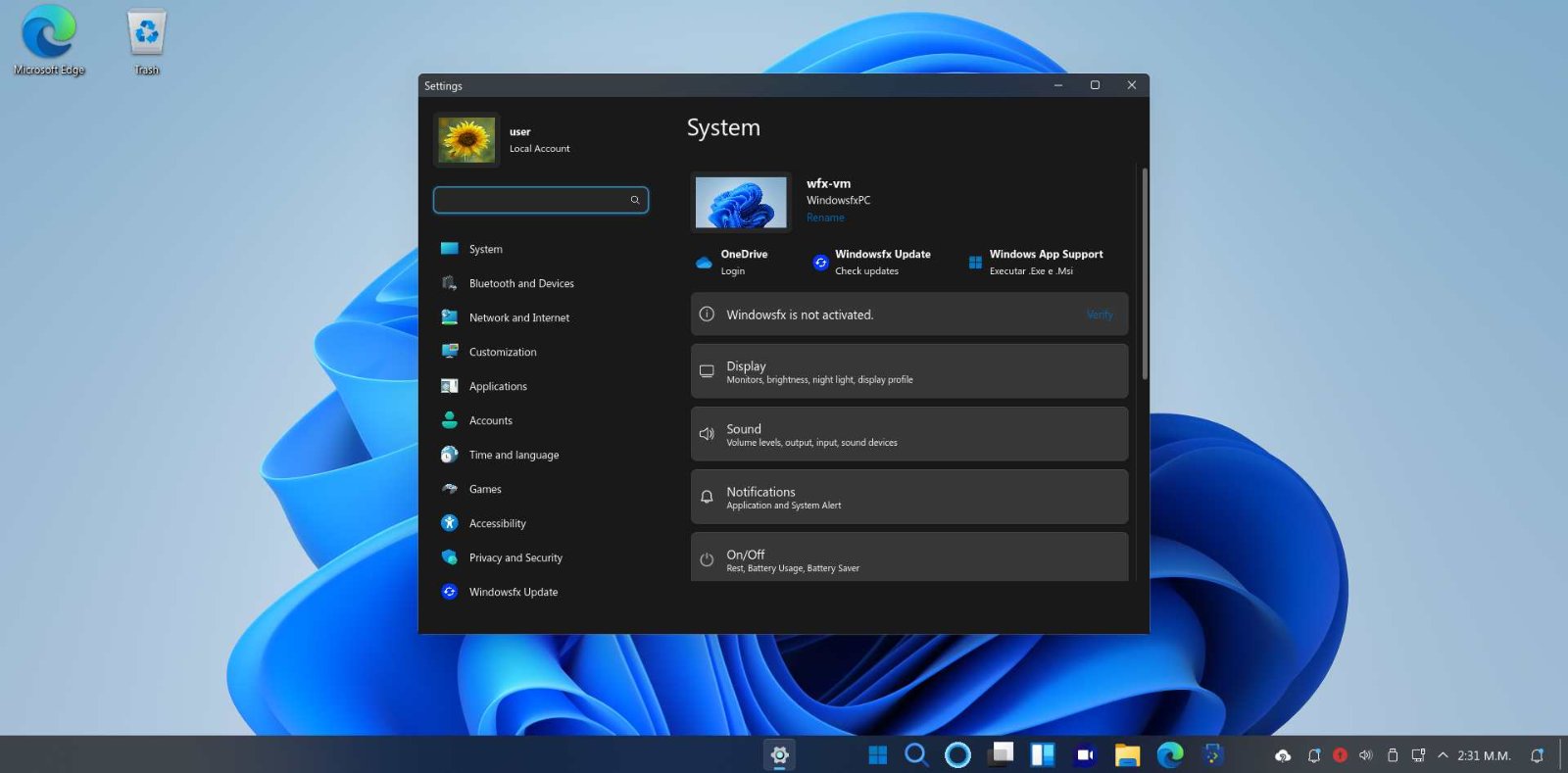
Task: Open the System category icon in sidebar
Action: coord(450,249)
